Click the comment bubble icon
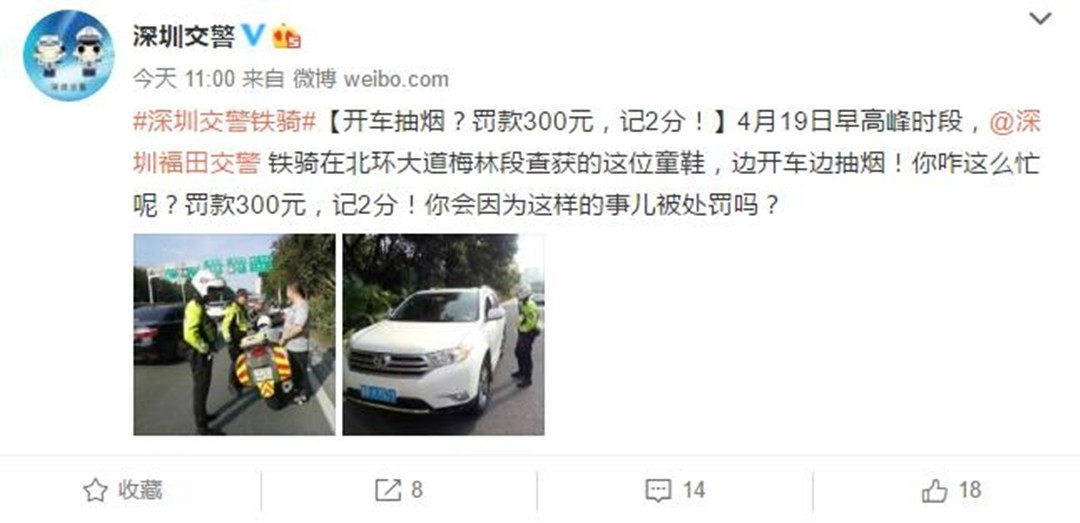The image size is (1080, 523). coord(658,491)
